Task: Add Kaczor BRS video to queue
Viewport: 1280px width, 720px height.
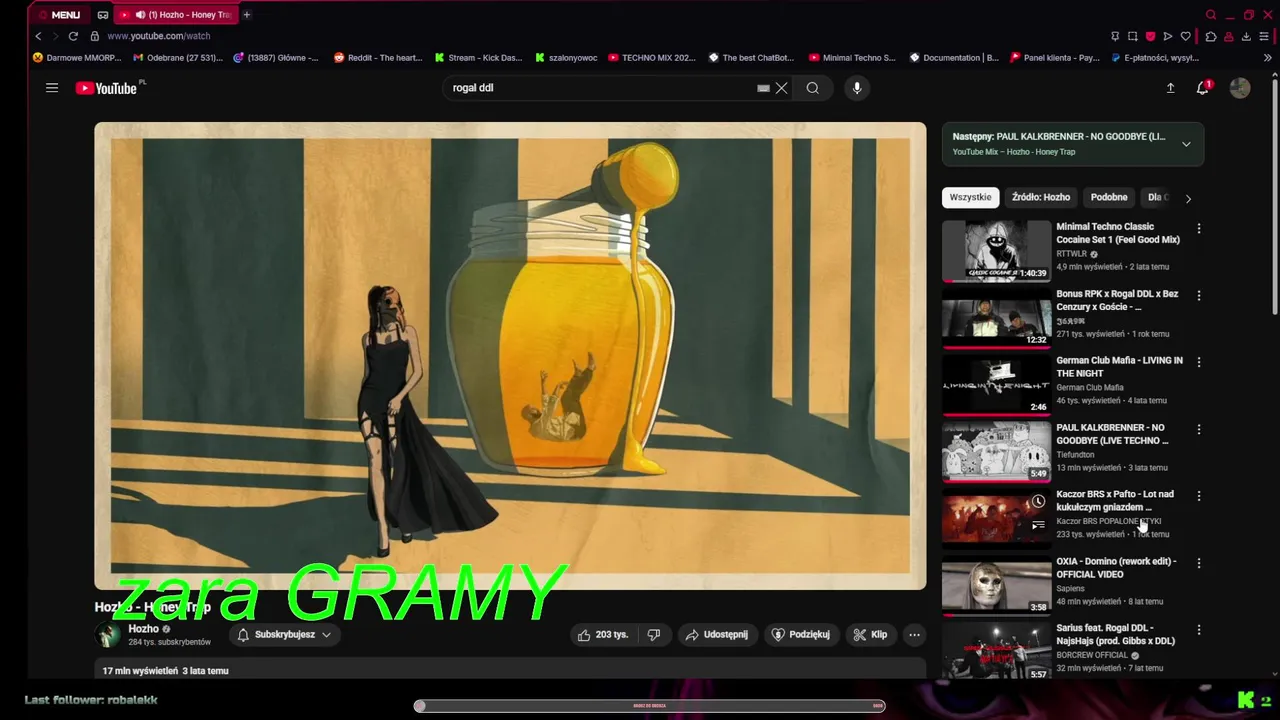Action: tap(1038, 525)
